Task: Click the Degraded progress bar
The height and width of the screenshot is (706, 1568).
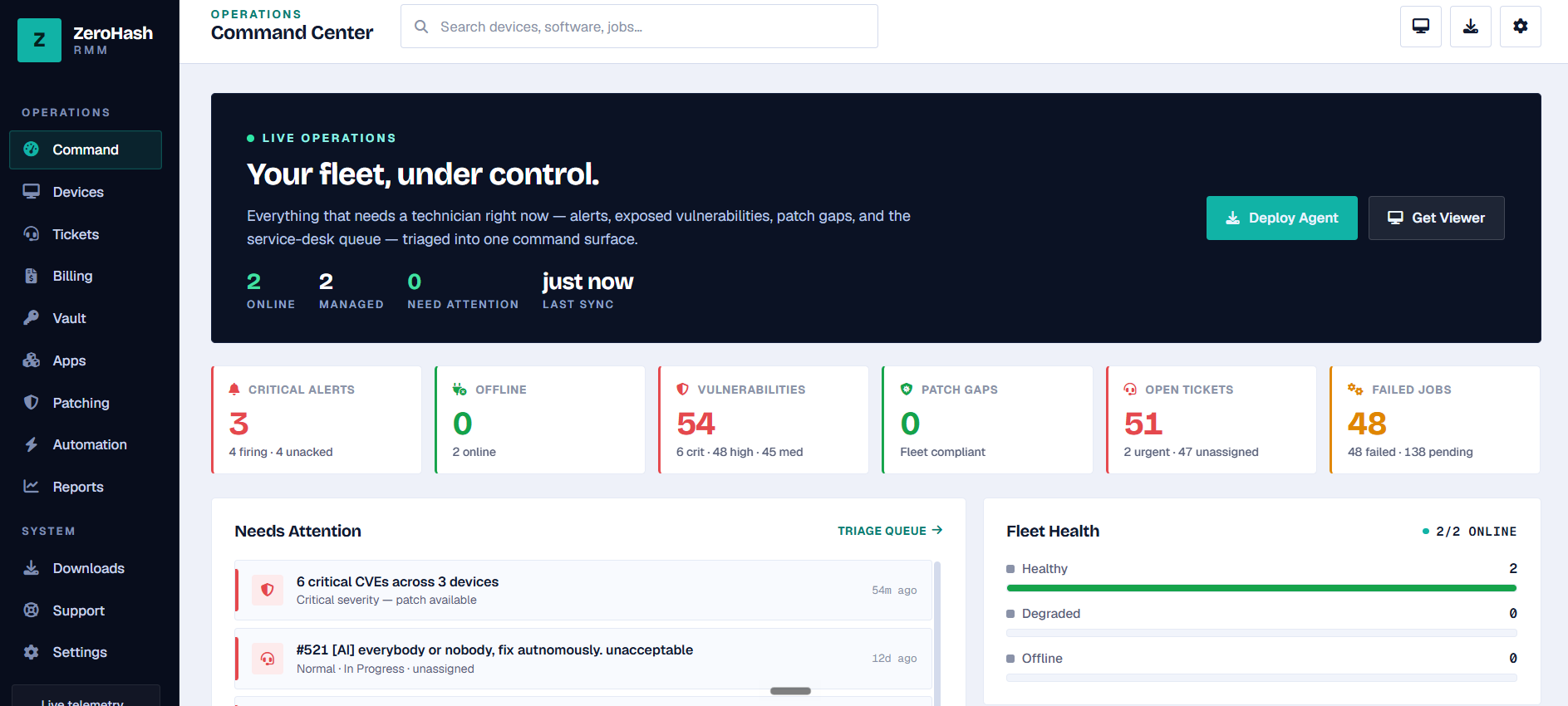Action: coord(1261,633)
